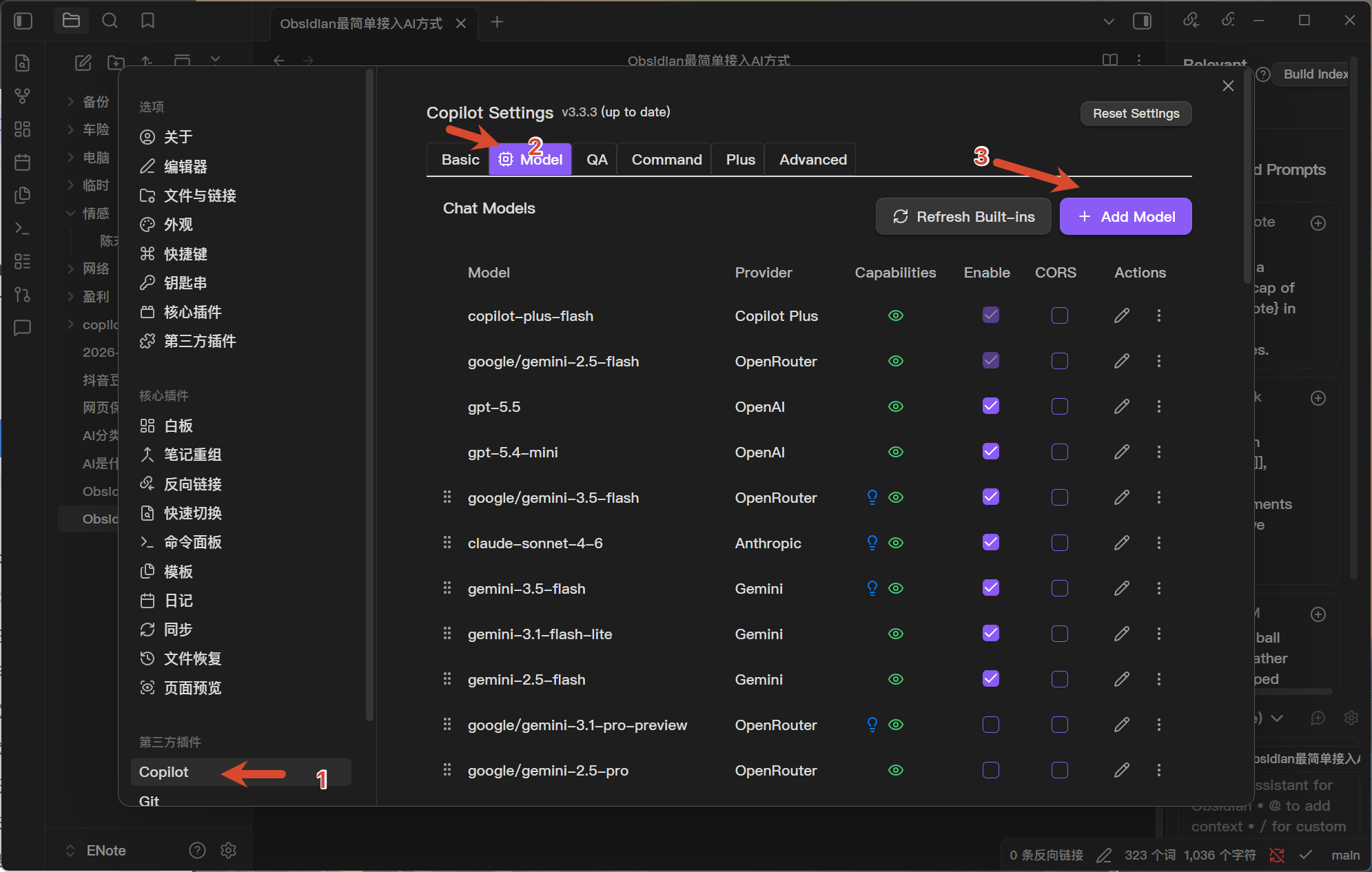This screenshot has height=872, width=1372.
Task: Expand the 备份 folder
Action: click(70, 101)
